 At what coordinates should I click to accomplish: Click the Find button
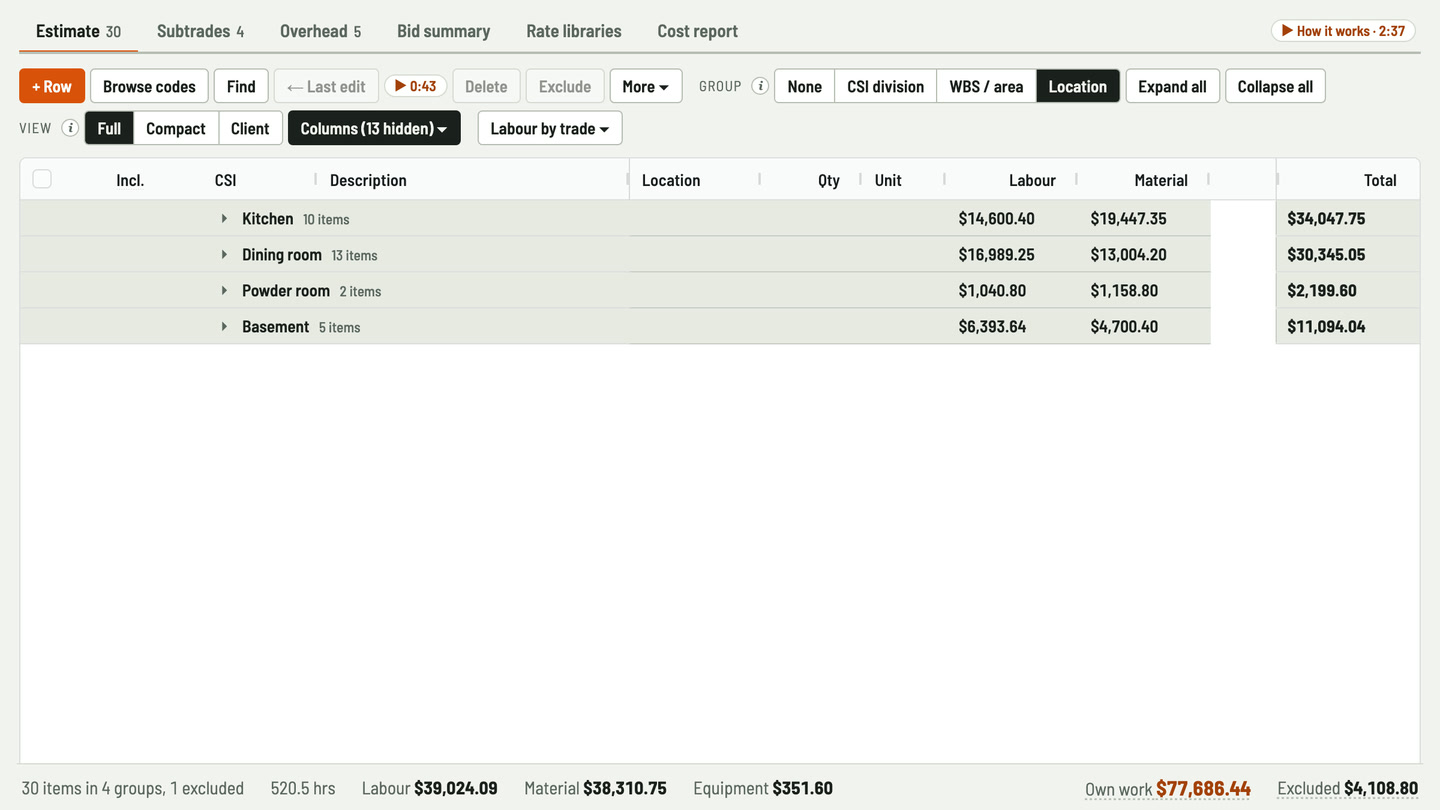[x=241, y=86]
